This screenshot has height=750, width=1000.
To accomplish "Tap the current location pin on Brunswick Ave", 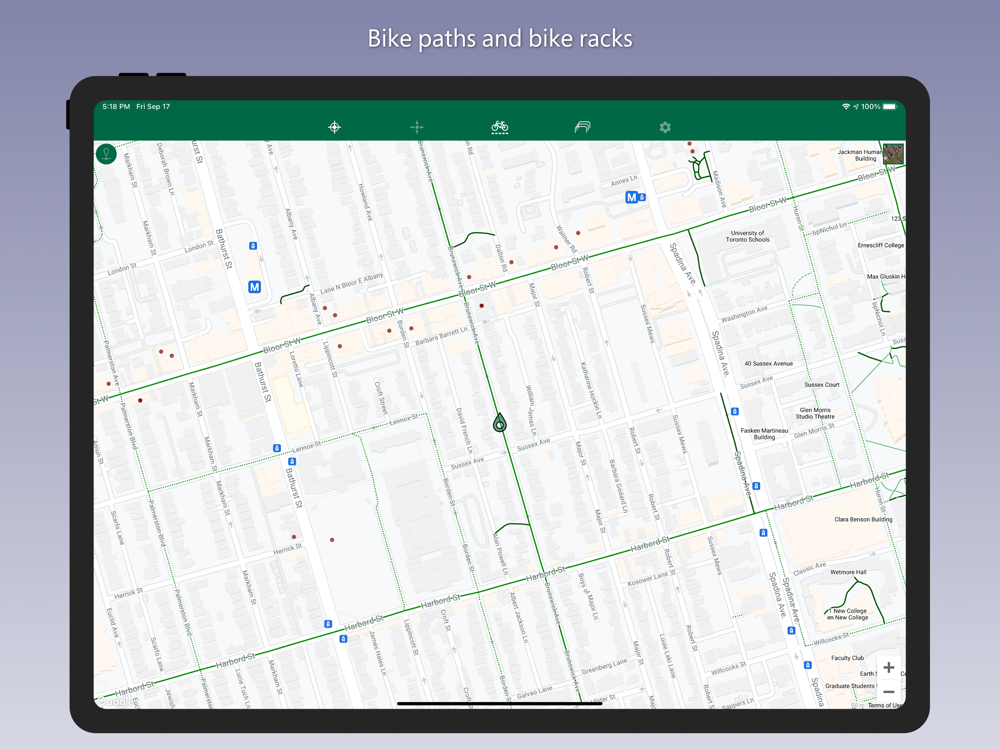I will point(499,422).
